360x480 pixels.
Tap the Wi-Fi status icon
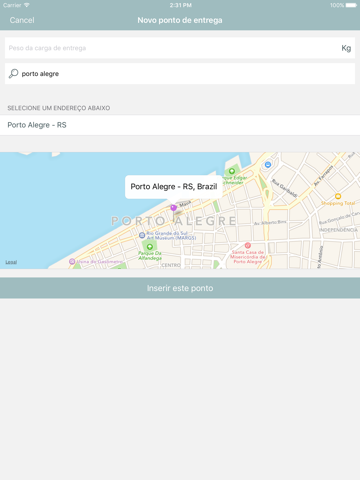coord(27,5)
